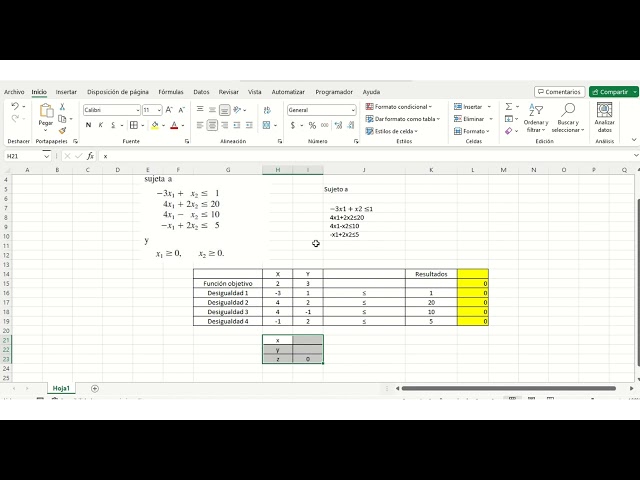Click the horizontal scrollbar
Screen dimensions: 640x480
pos(509,388)
